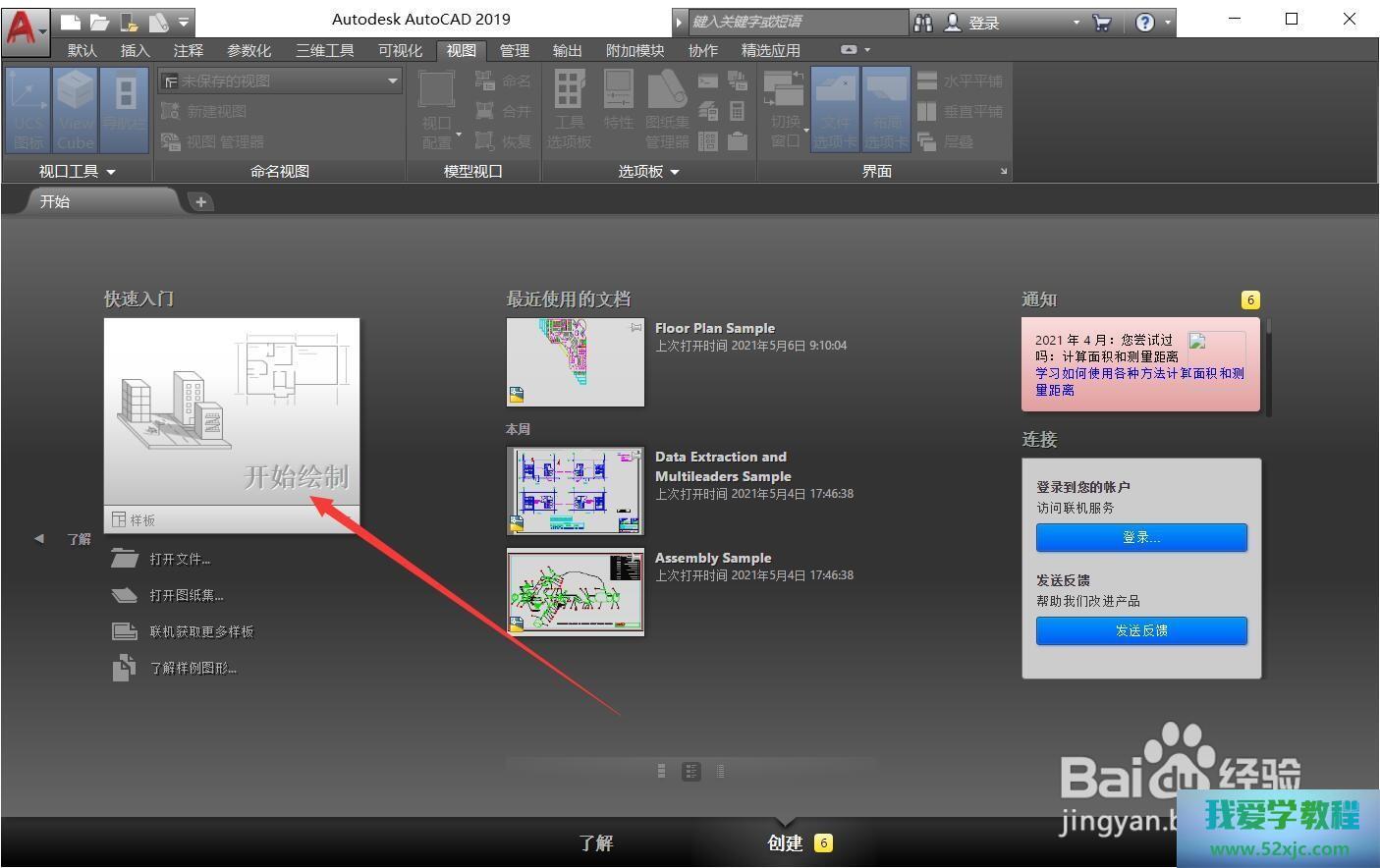This screenshot has height=868, width=1380.
Task: Switch recent documents to the middle list-view icon
Action: (x=691, y=772)
